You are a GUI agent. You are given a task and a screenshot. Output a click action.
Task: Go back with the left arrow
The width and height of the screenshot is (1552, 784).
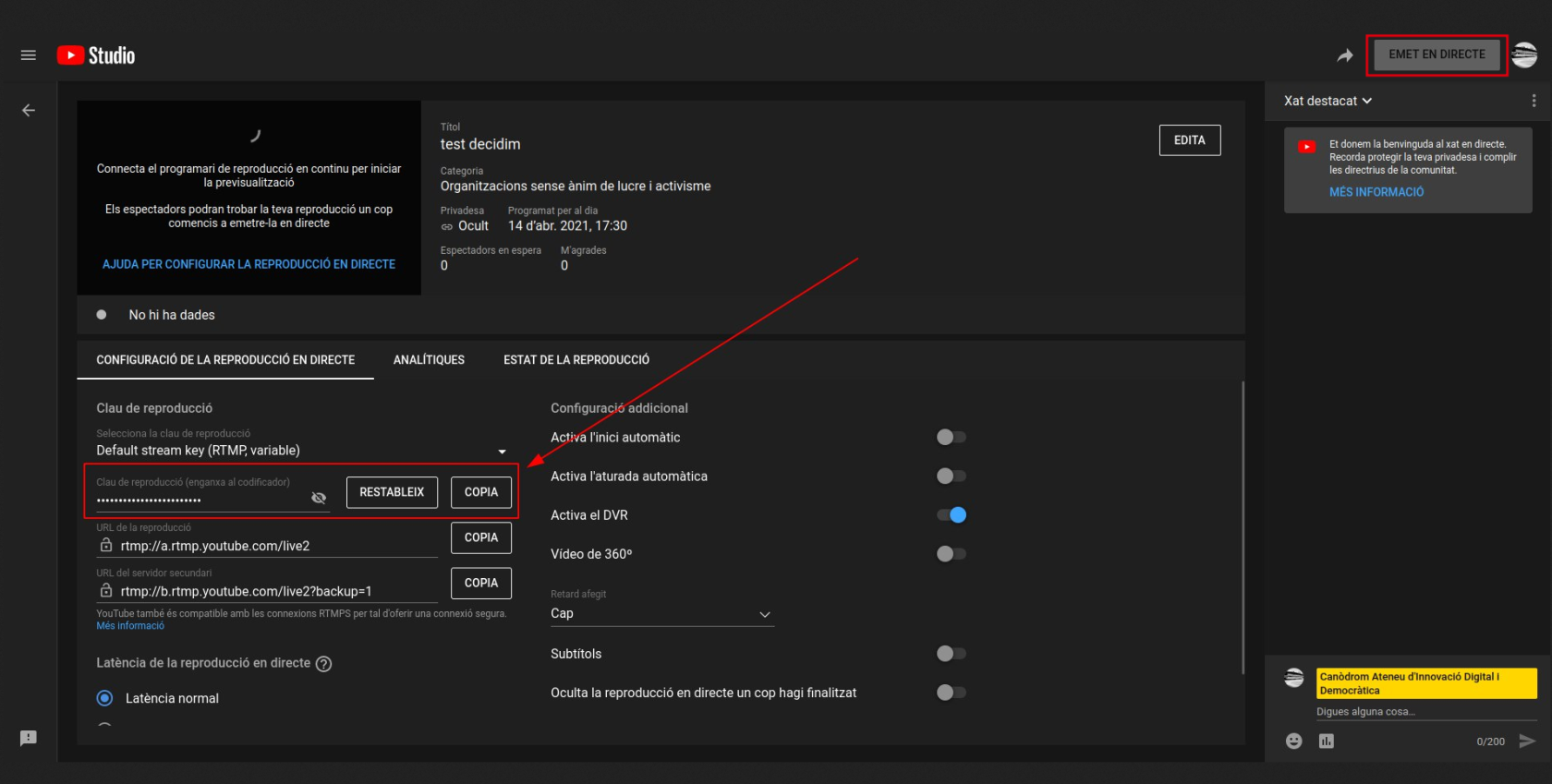(29, 111)
